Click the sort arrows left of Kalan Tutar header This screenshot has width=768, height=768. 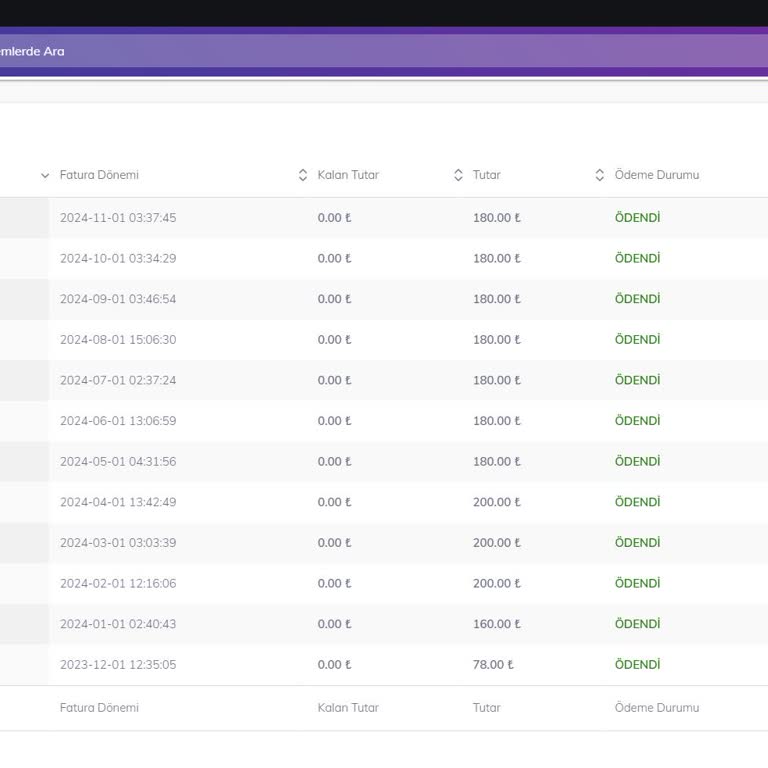point(303,175)
